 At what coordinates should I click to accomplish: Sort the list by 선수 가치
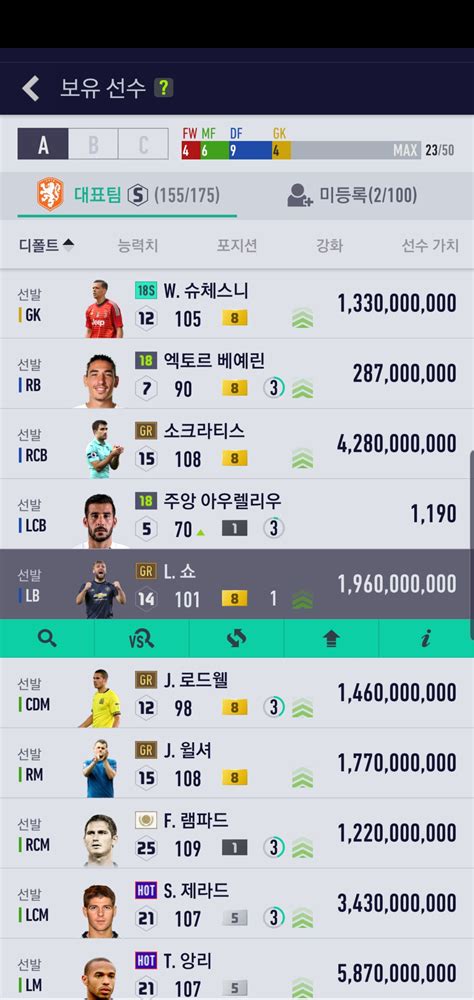click(x=430, y=246)
